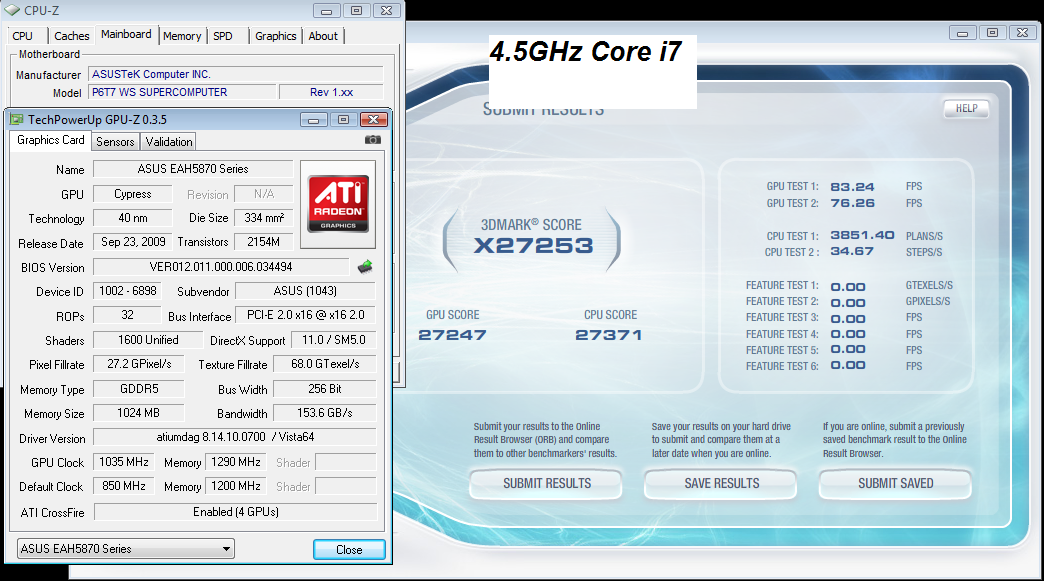Maximize the GPU-Z window
Viewport: 1044px width, 581px height.
point(344,120)
